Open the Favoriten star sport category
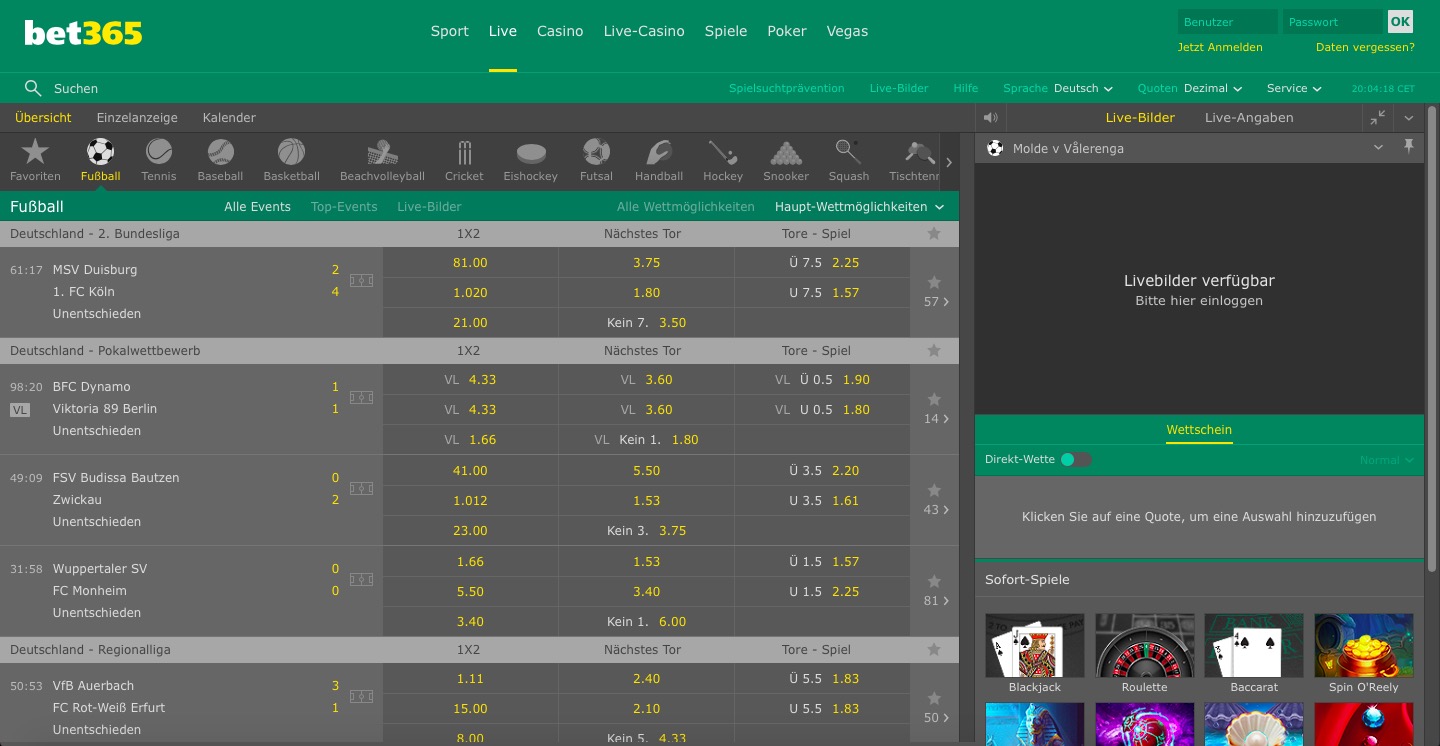The height and width of the screenshot is (746, 1440). click(35, 160)
